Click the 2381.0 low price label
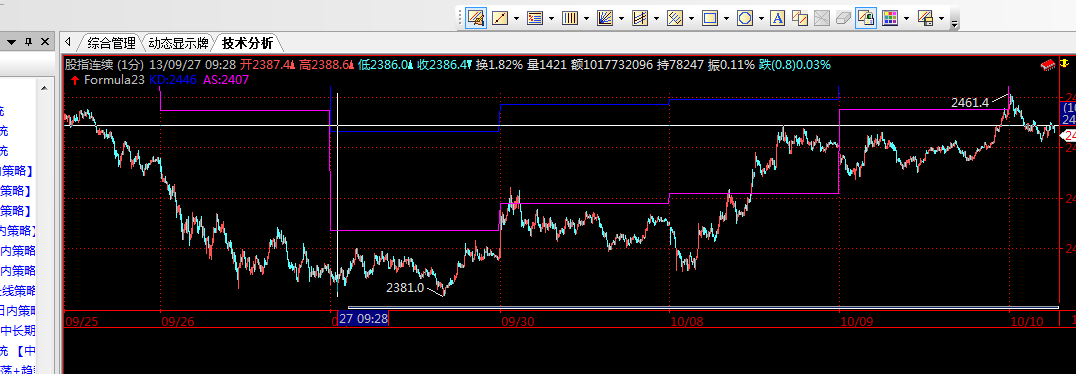 point(405,288)
